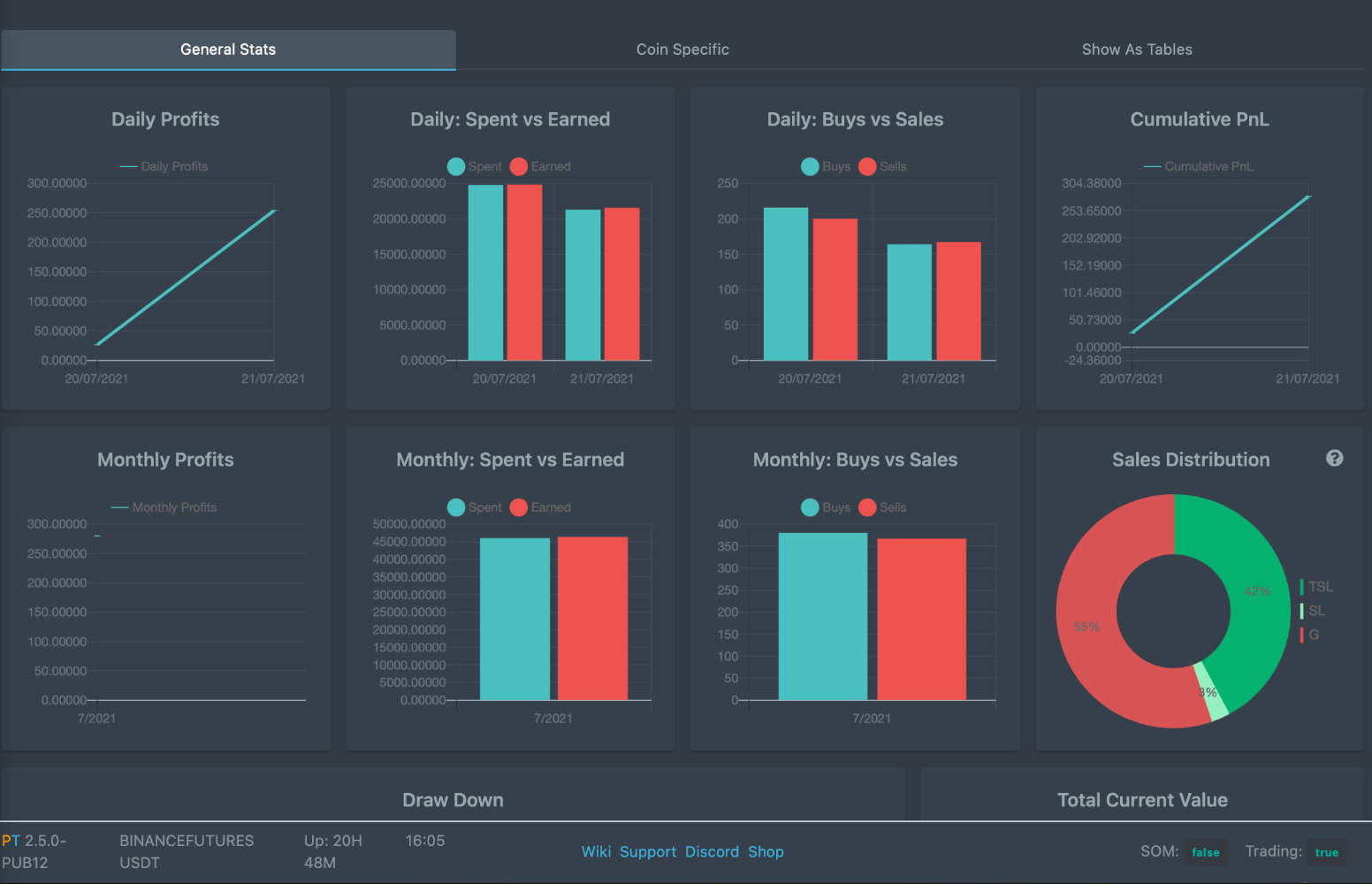Click the Monthly: Buys vs Sales title
This screenshot has width=1372, height=884.
[x=855, y=460]
